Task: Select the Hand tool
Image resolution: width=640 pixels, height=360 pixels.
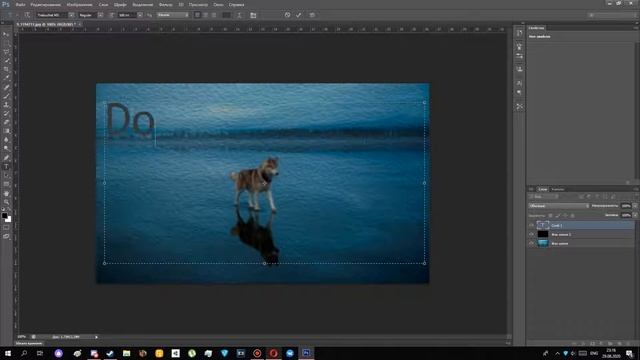Action: click(6, 193)
